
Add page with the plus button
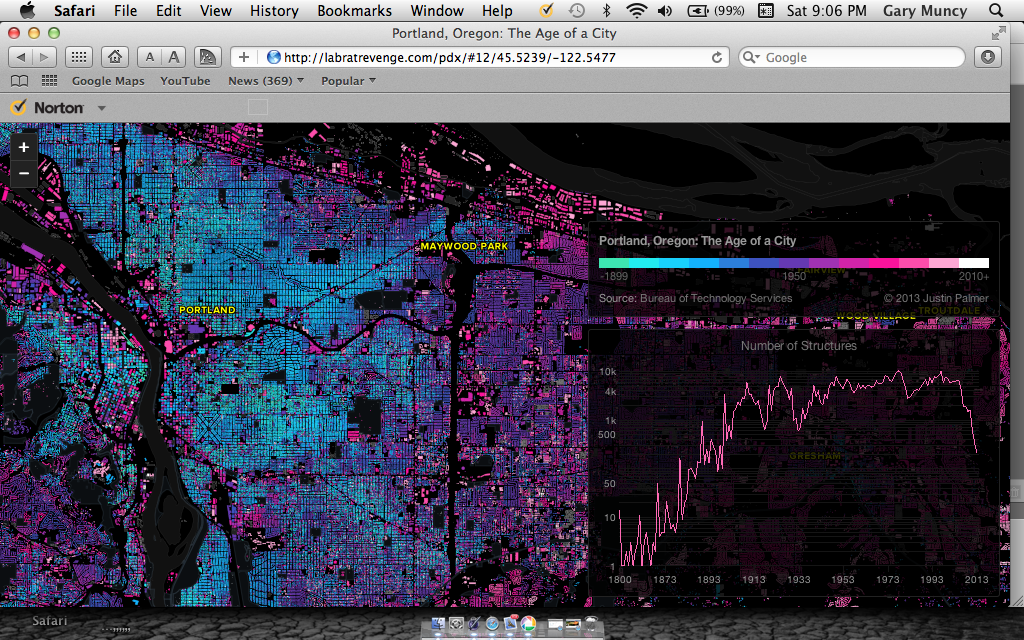244,57
